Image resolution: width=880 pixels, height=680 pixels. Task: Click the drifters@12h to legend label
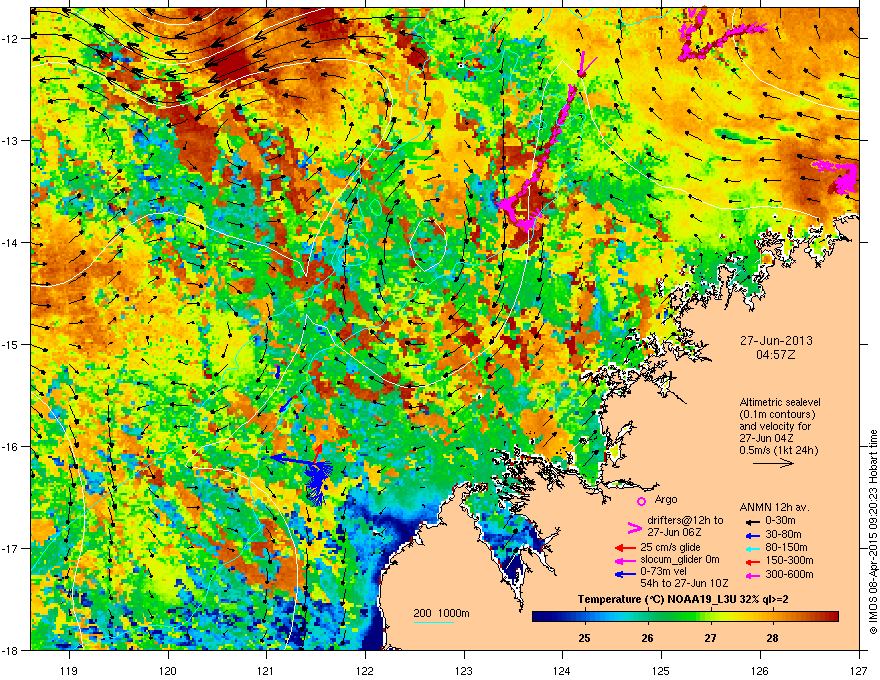pos(685,520)
